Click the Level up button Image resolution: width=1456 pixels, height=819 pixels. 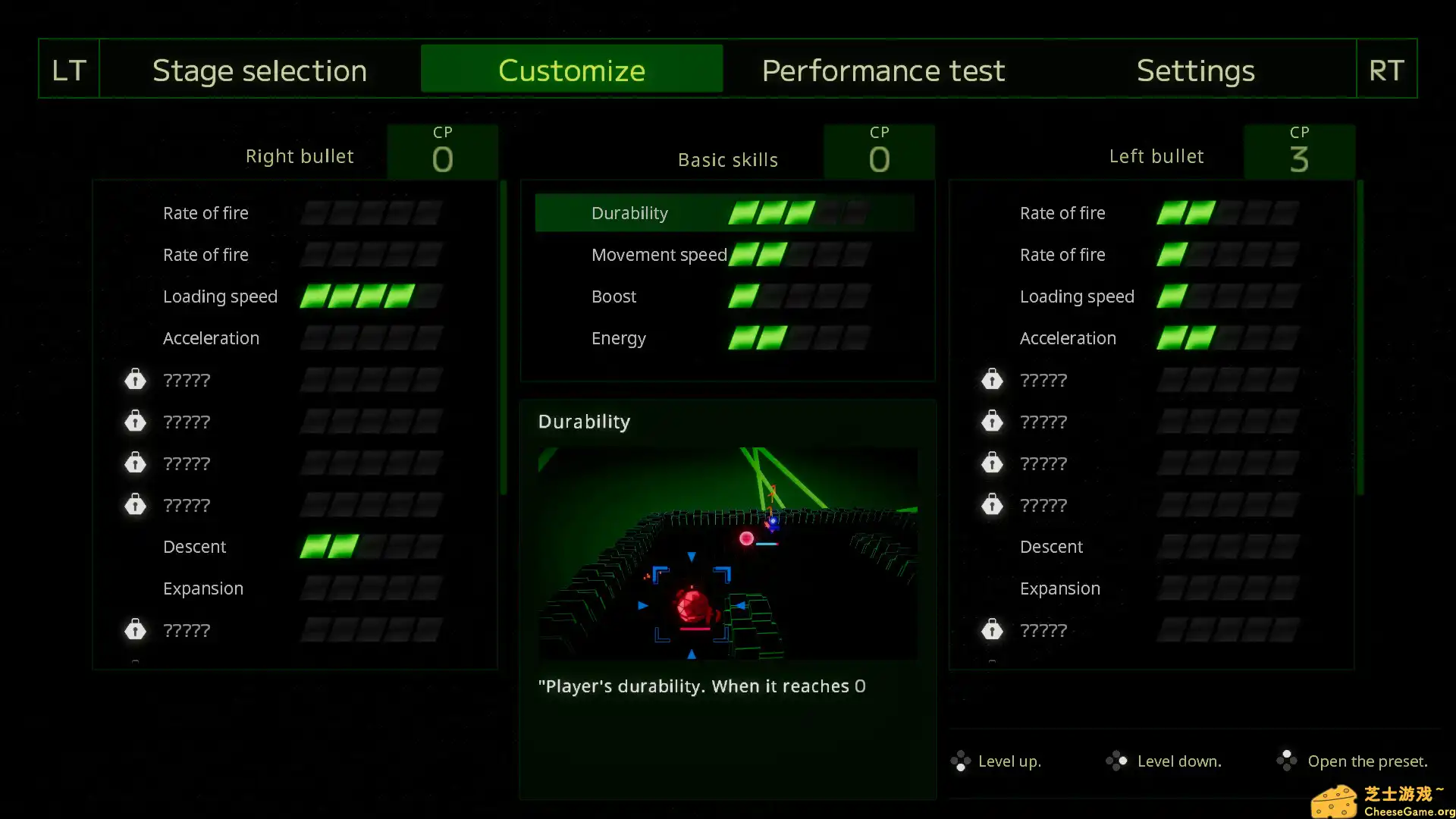[x=1009, y=761]
